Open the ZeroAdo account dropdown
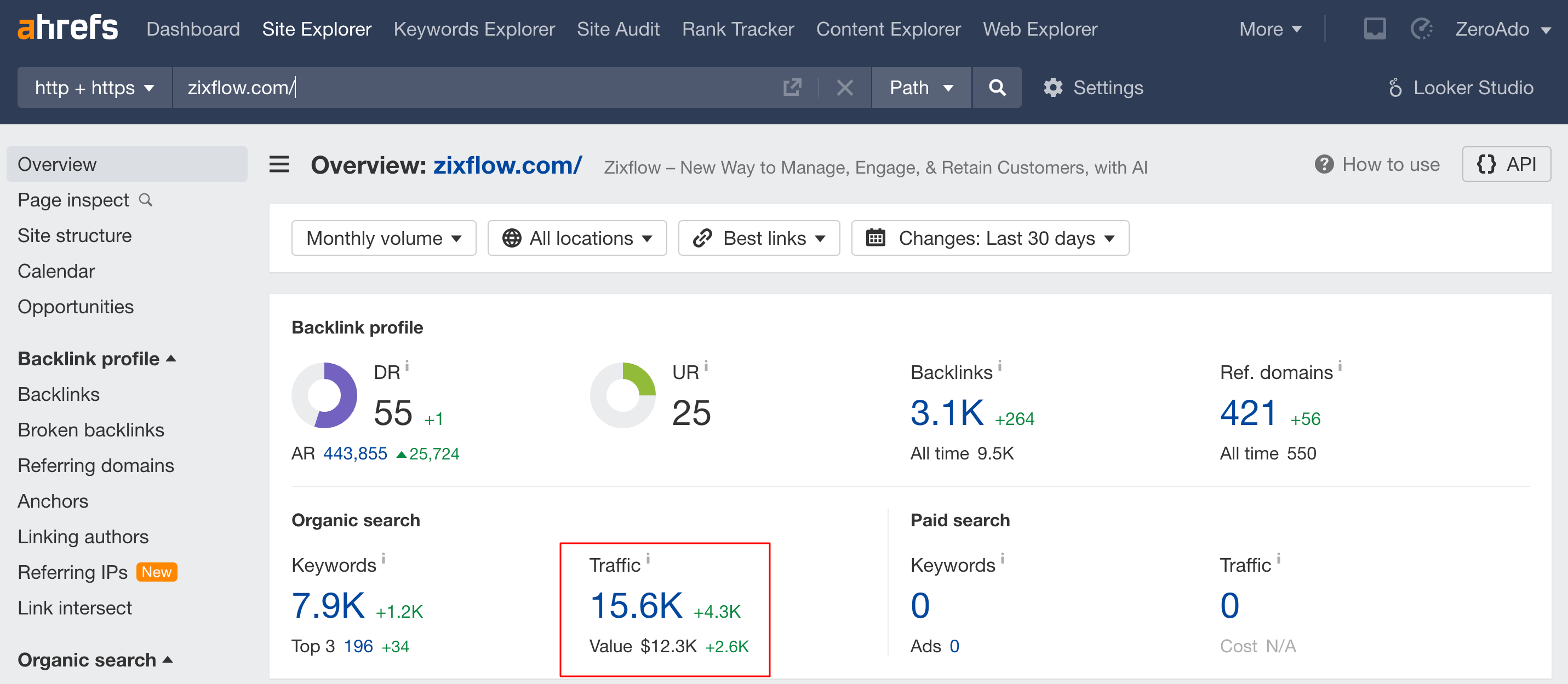The height and width of the screenshot is (684, 1568). click(x=1503, y=28)
